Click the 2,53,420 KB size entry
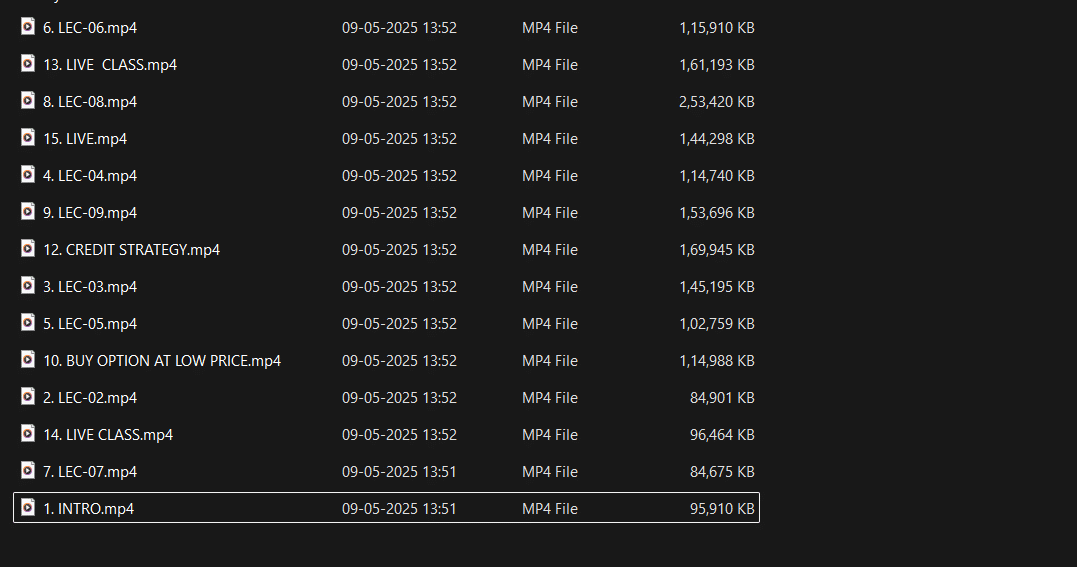1077x567 pixels. click(x=716, y=102)
